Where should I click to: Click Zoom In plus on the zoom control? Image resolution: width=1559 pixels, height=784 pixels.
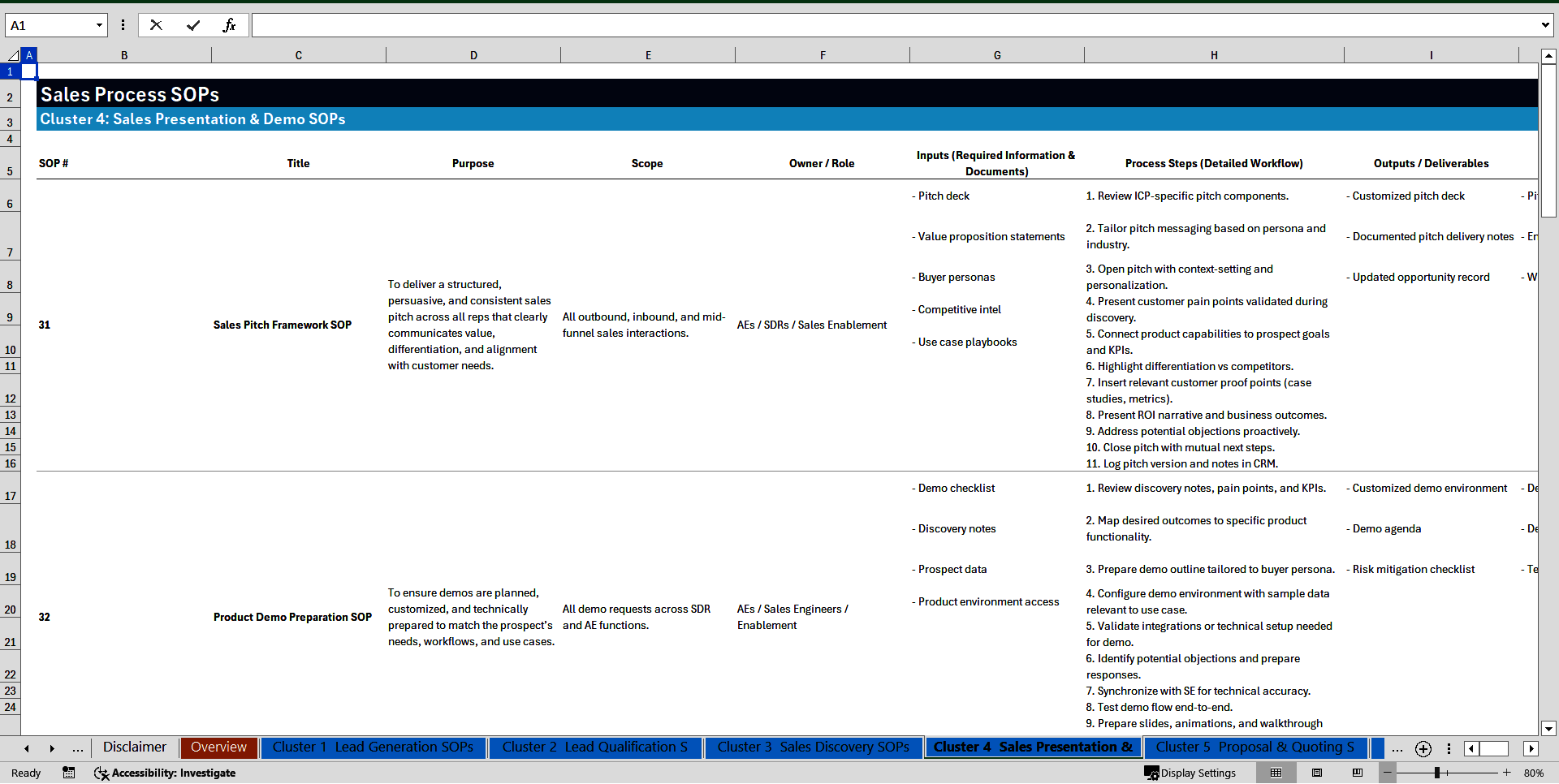click(1506, 773)
